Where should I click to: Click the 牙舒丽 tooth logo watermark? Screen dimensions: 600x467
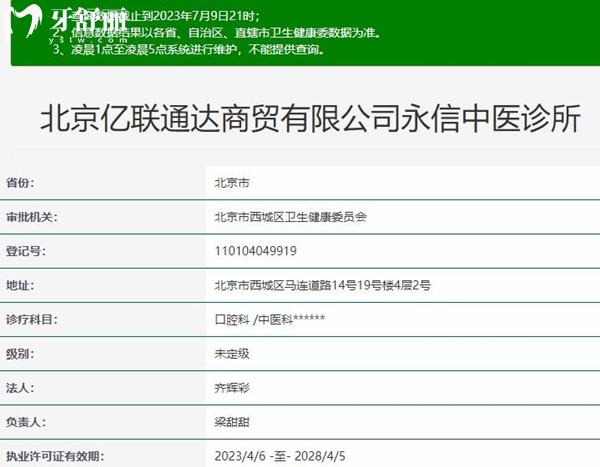(60, 20)
